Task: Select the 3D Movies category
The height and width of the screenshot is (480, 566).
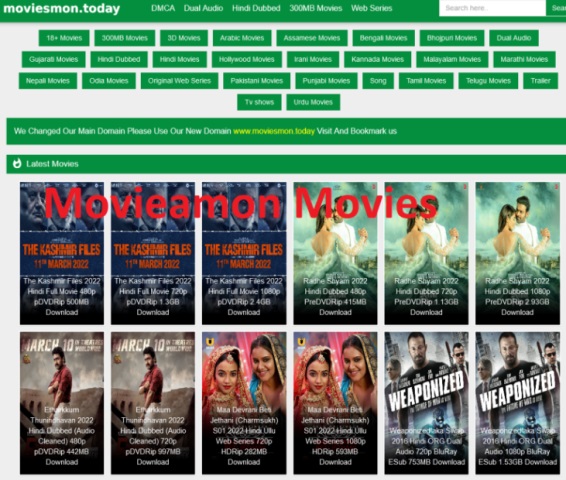Action: click(x=184, y=38)
